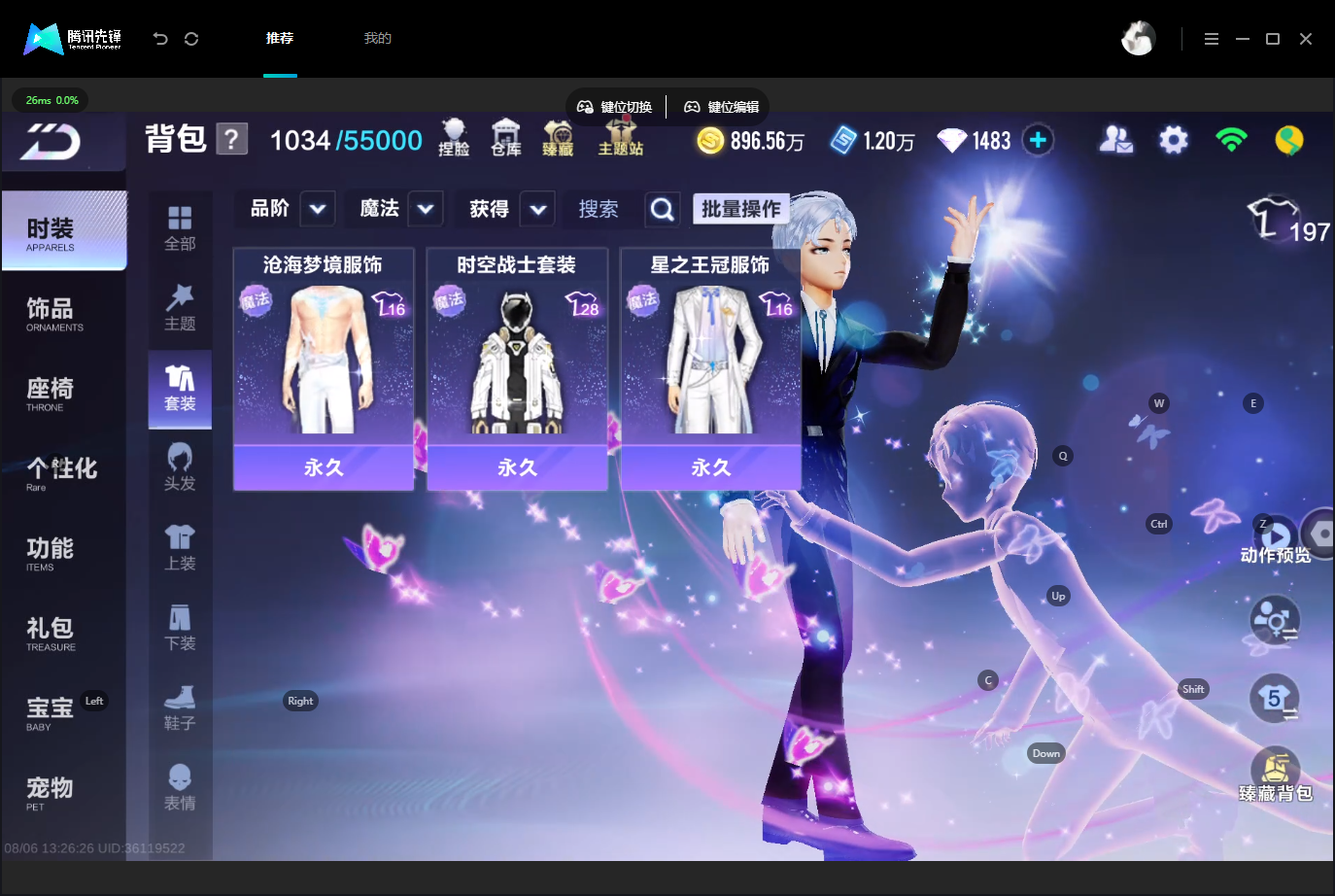Image resolution: width=1335 pixels, height=896 pixels.
Task: Click the 键位切换 key switch button
Action: pos(615,107)
